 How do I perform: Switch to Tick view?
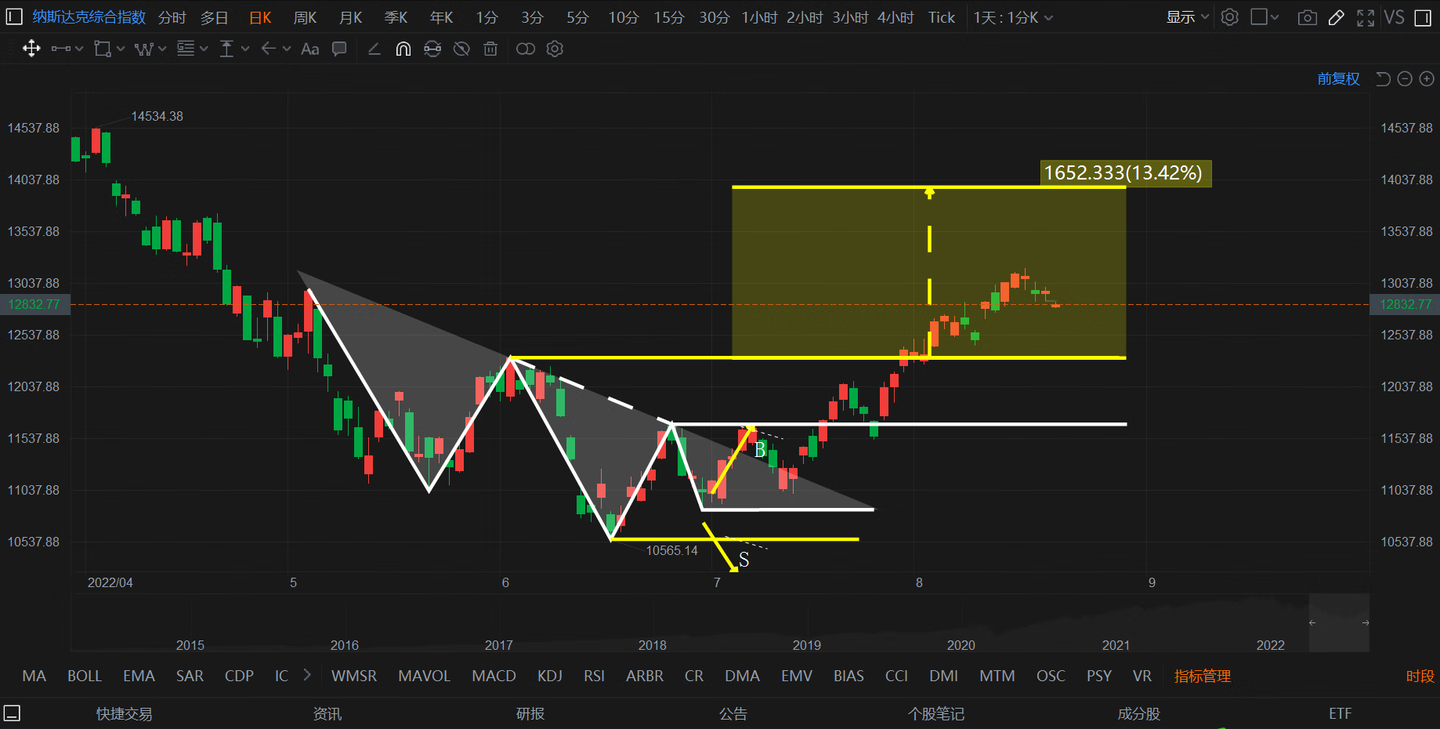click(x=941, y=17)
